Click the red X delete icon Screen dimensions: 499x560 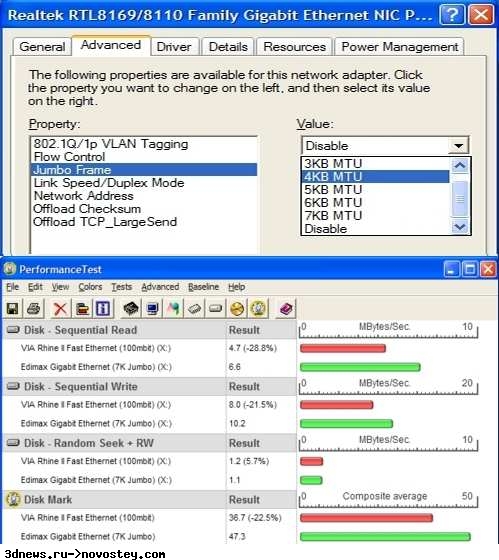(60, 309)
